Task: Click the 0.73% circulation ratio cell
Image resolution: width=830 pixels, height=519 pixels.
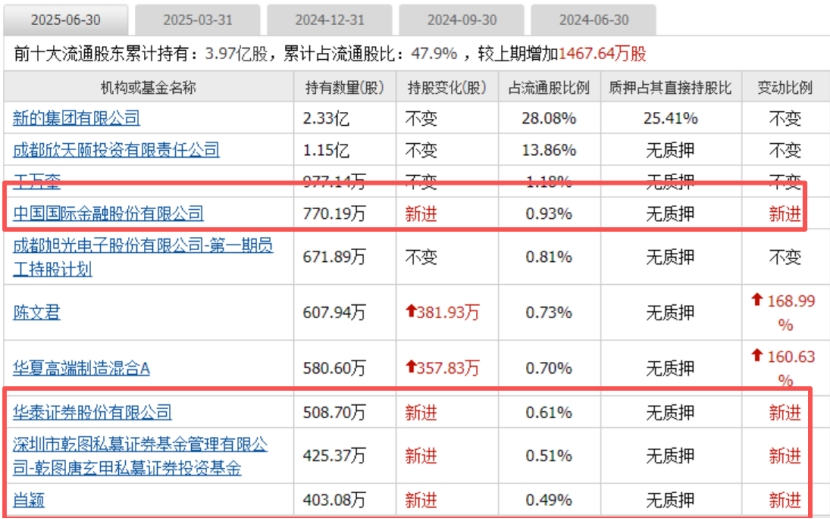Action: (x=549, y=312)
